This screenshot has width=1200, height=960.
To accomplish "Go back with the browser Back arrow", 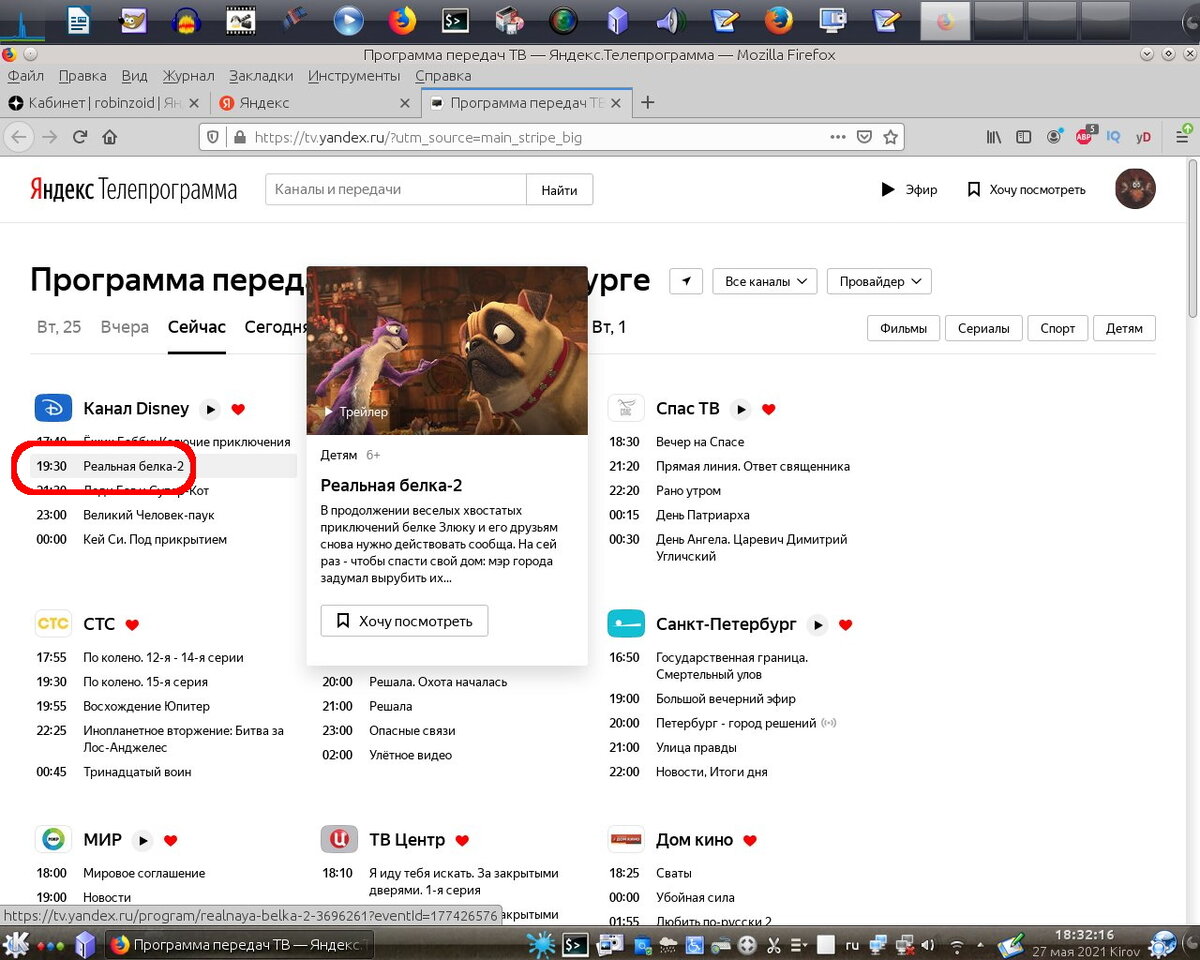I will [x=21, y=137].
